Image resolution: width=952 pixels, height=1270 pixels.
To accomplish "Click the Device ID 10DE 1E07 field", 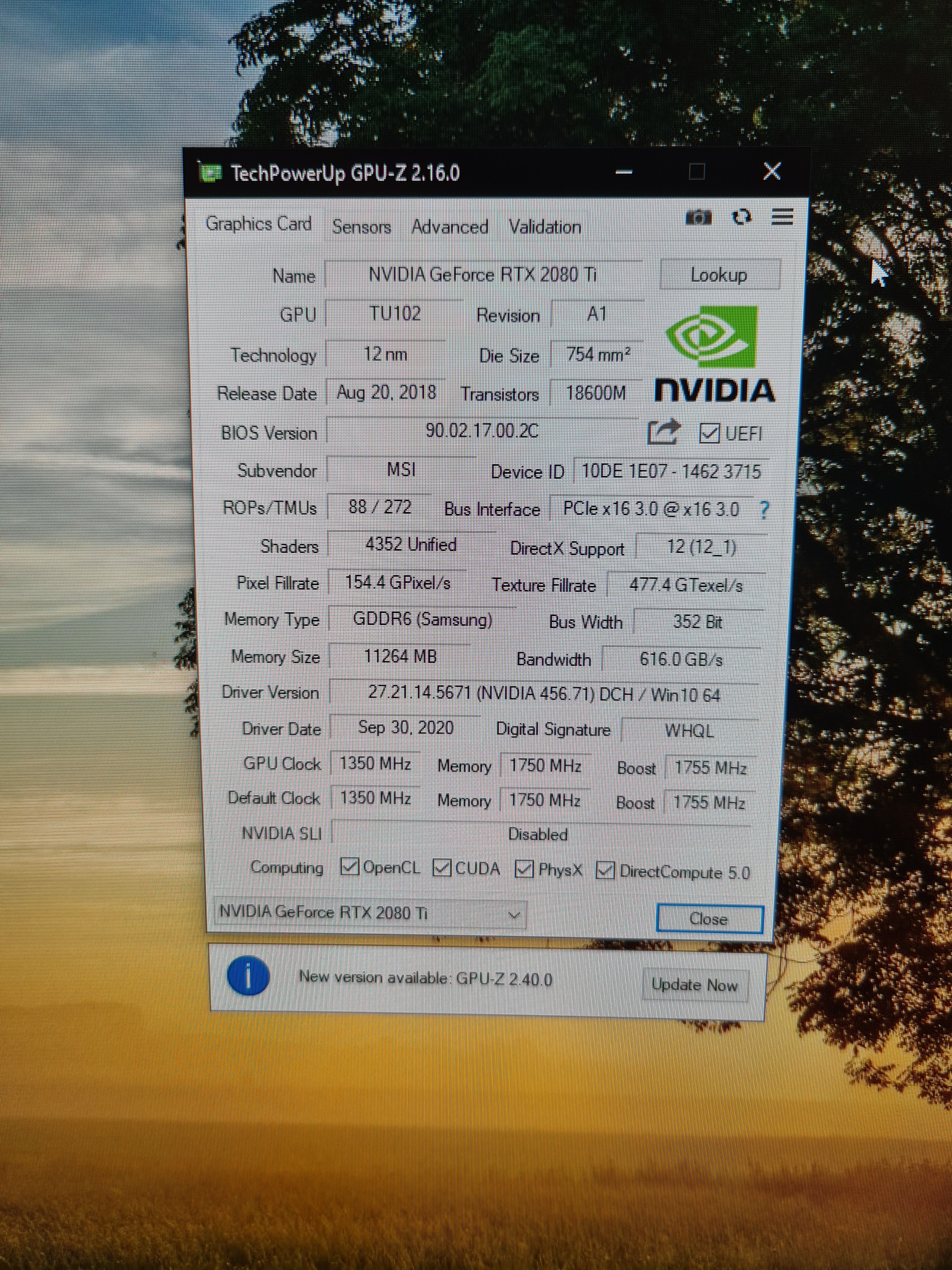I will tap(671, 472).
